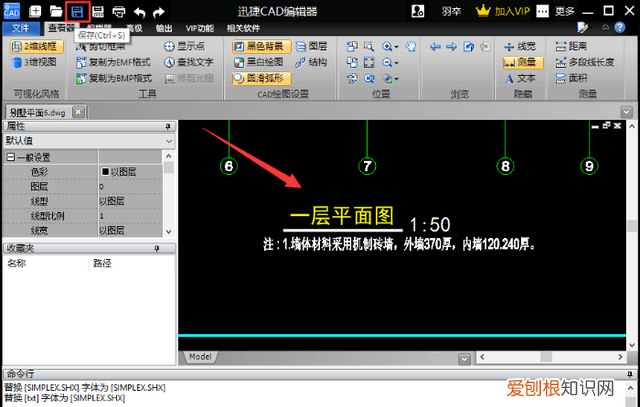This screenshot has height=407, width=640.
Task: Select the Model layout tab
Action: tap(200, 357)
